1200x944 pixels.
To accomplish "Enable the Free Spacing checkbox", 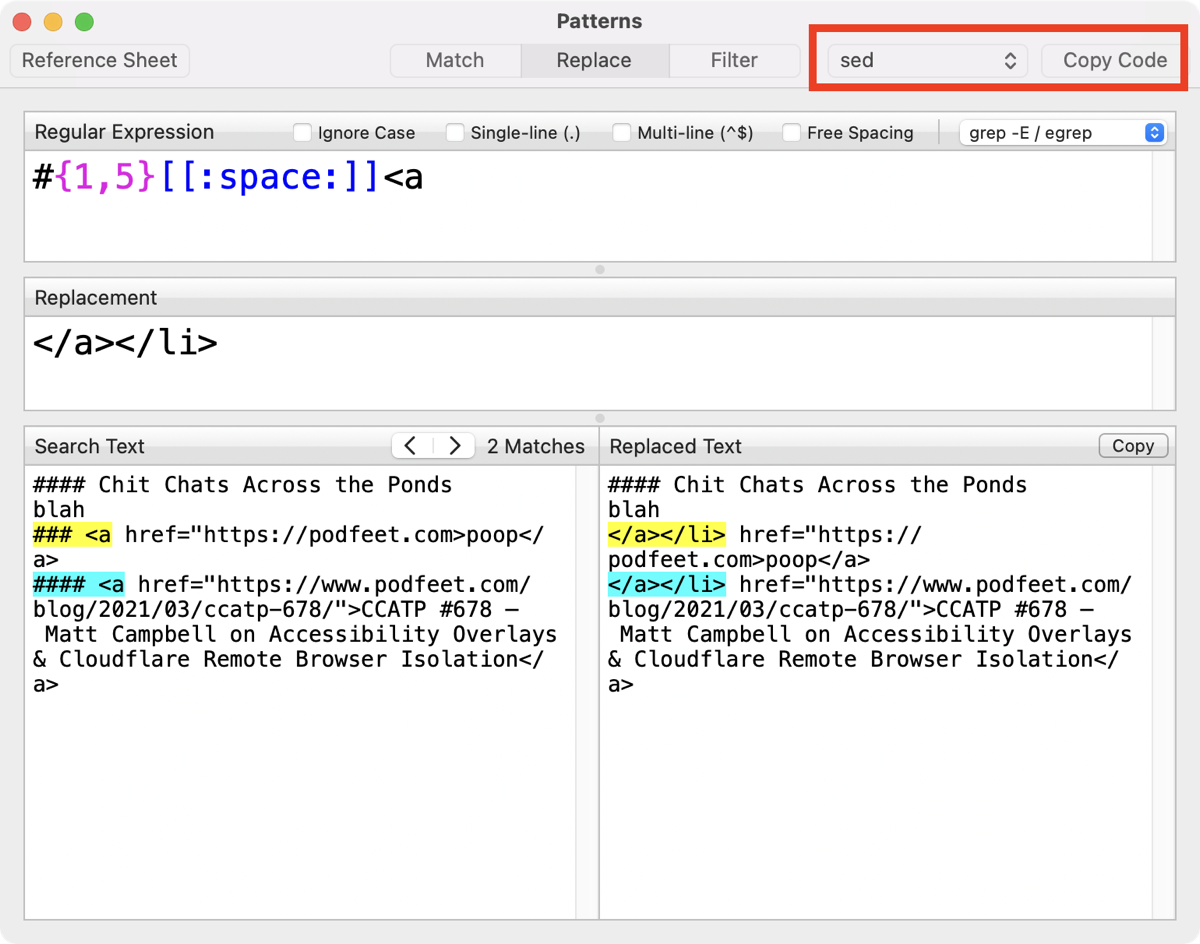I will point(791,133).
